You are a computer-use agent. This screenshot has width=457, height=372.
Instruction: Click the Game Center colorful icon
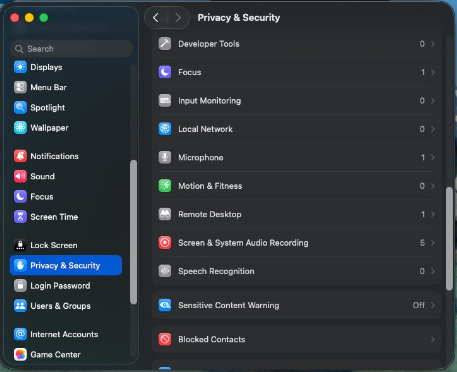tap(20, 354)
